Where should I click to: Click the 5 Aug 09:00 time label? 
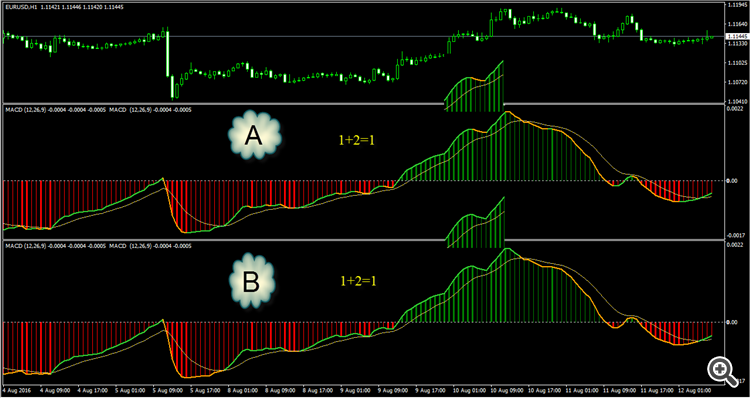coord(167,391)
